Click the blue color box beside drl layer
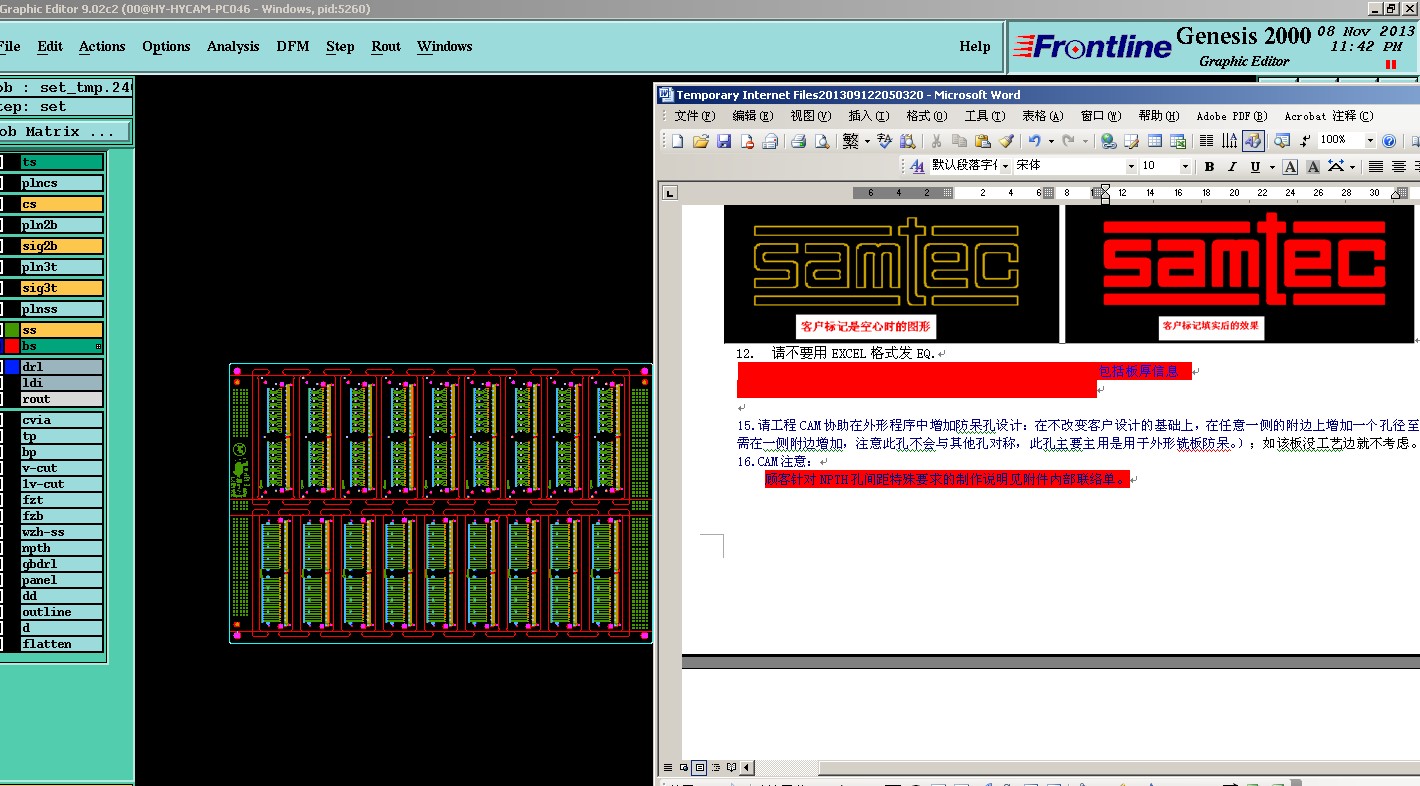The height and width of the screenshot is (786, 1420). 12,367
